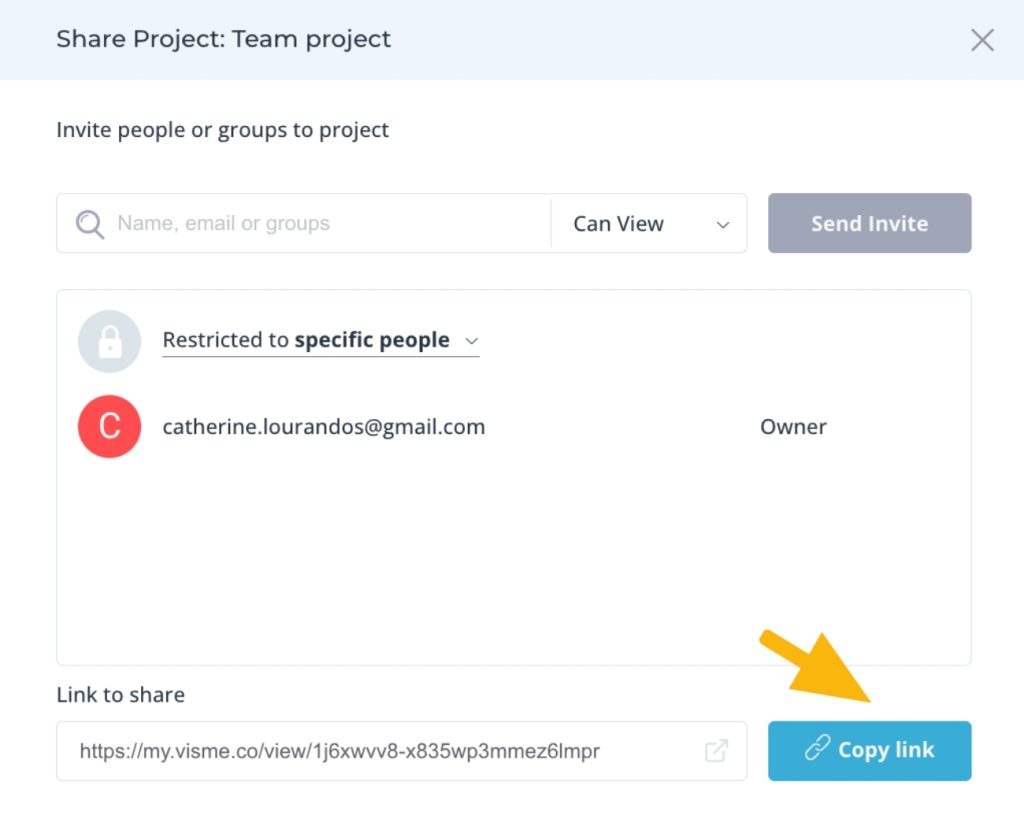Click the Copy link button
This screenshot has height=819, width=1024.
point(869,751)
